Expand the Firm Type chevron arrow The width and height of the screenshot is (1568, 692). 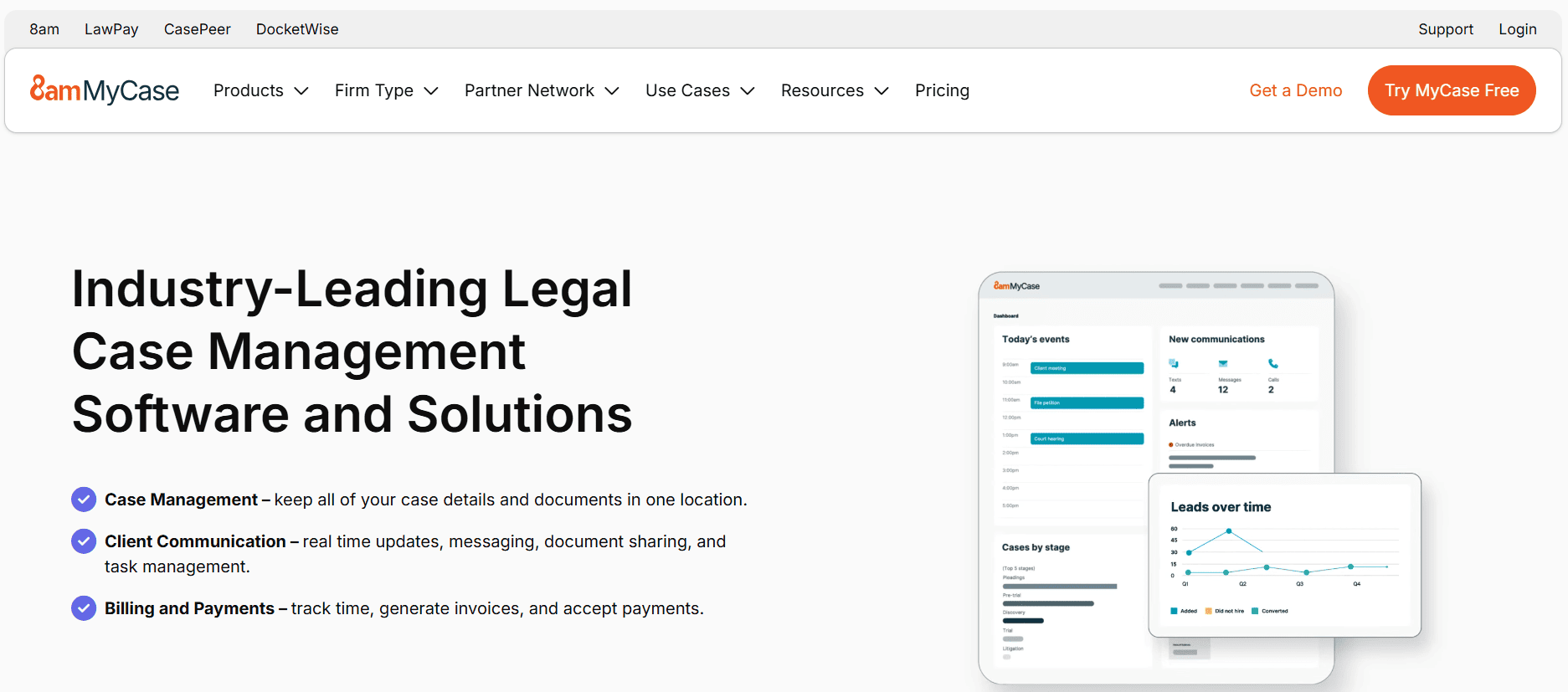click(x=431, y=91)
